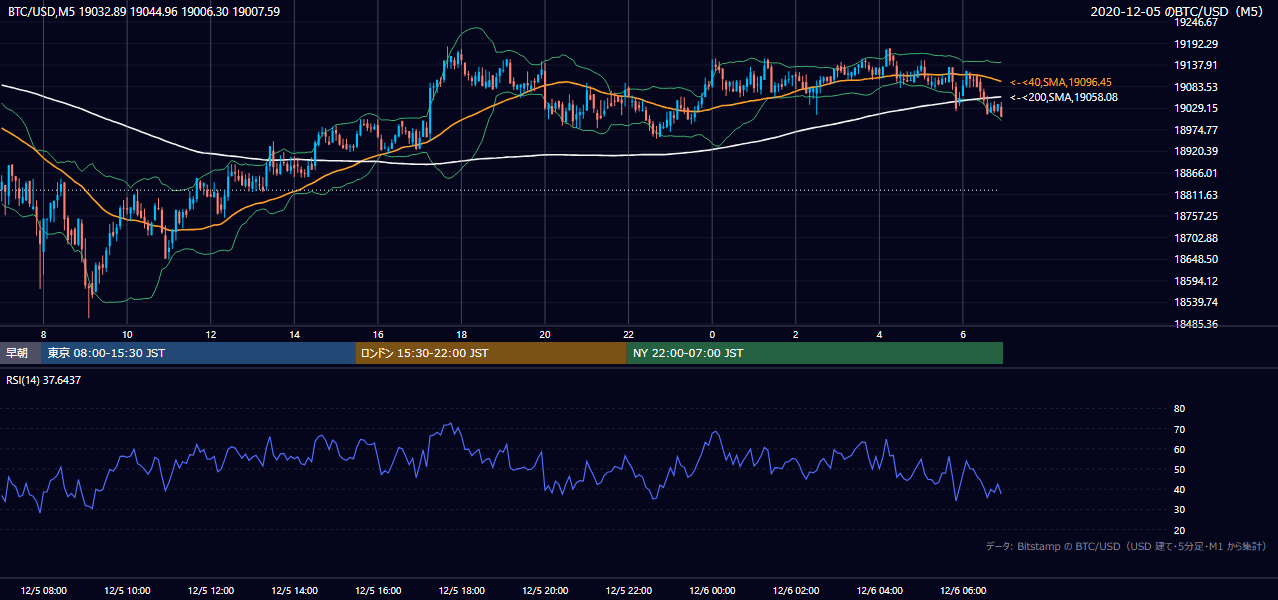
Task: Click the RSI(14) 37.6437 indicator label
Action: (44, 380)
